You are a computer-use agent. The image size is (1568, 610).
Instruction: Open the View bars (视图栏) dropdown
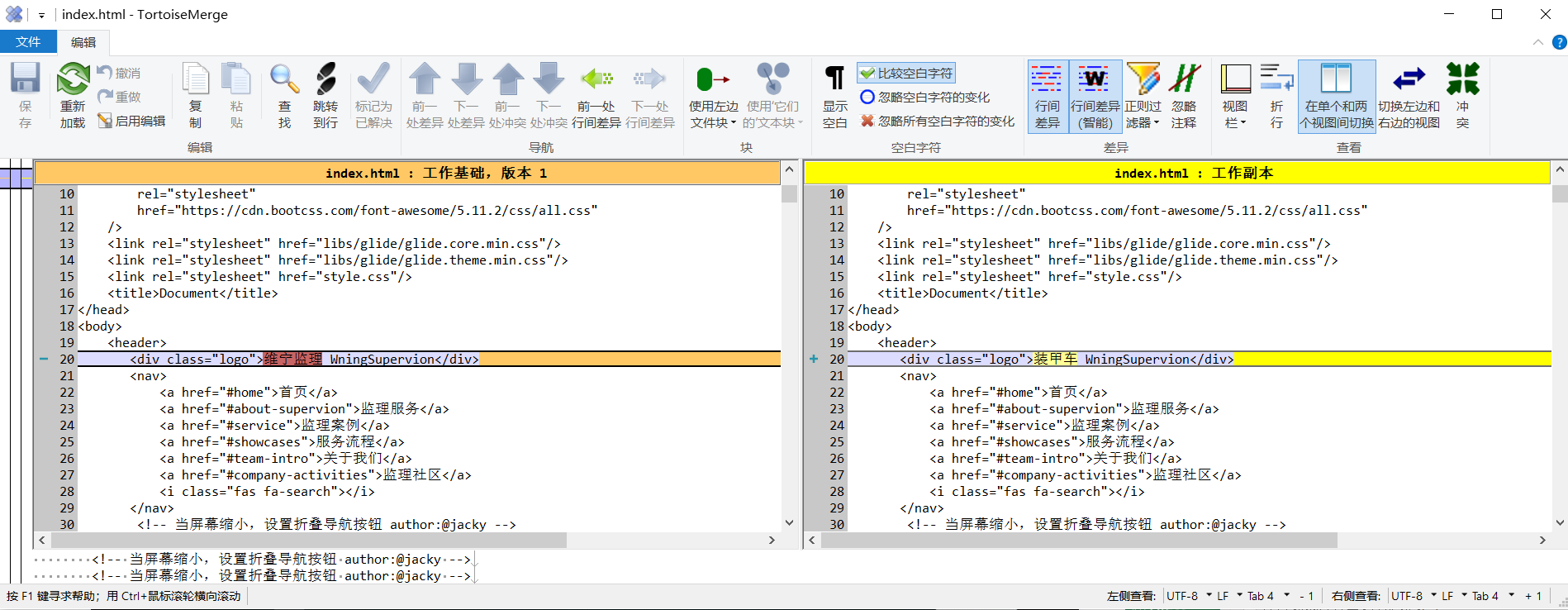point(1235,97)
